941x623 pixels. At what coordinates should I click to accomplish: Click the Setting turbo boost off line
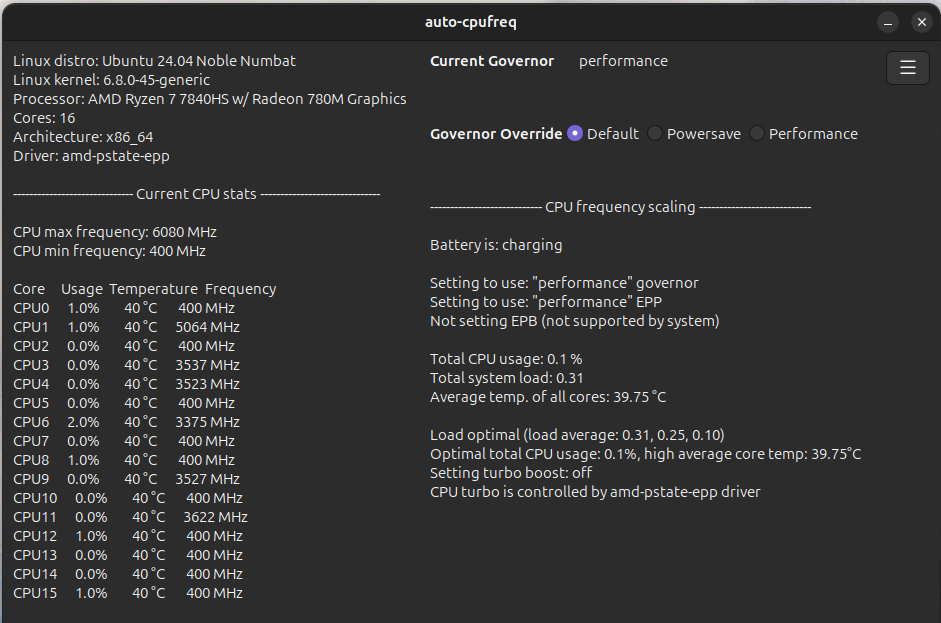coord(511,473)
